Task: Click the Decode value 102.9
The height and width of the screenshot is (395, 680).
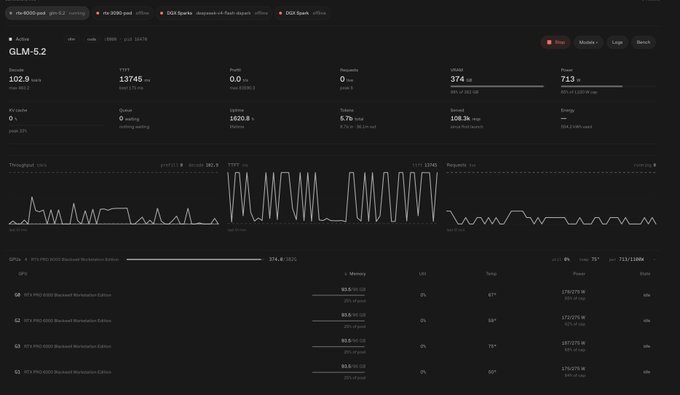Action: [19, 79]
